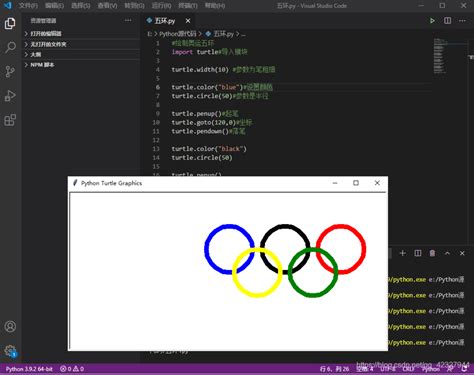Open the 选择(S) menu
Screen dimensions: 474x375
click(x=81, y=6)
